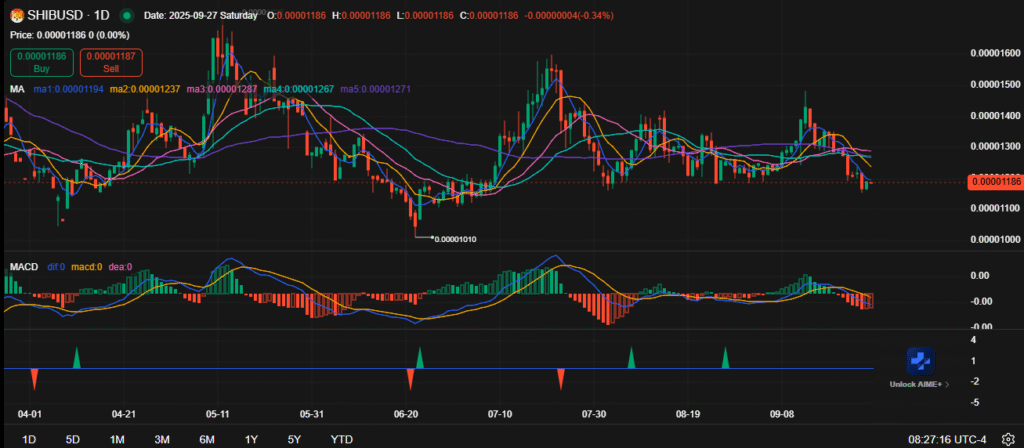Click the 0.00001000 price axis label
Image resolution: width=1024 pixels, height=448 pixels.
[995, 240]
